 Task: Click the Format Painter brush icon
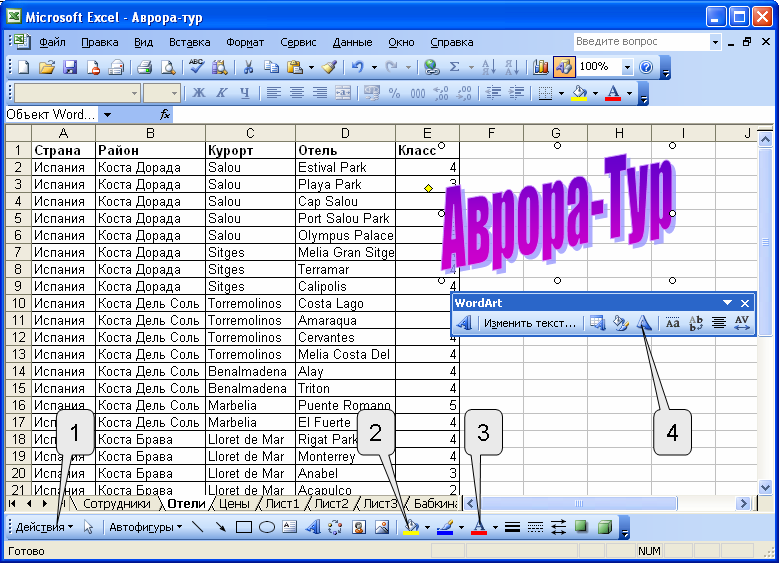pos(329,67)
